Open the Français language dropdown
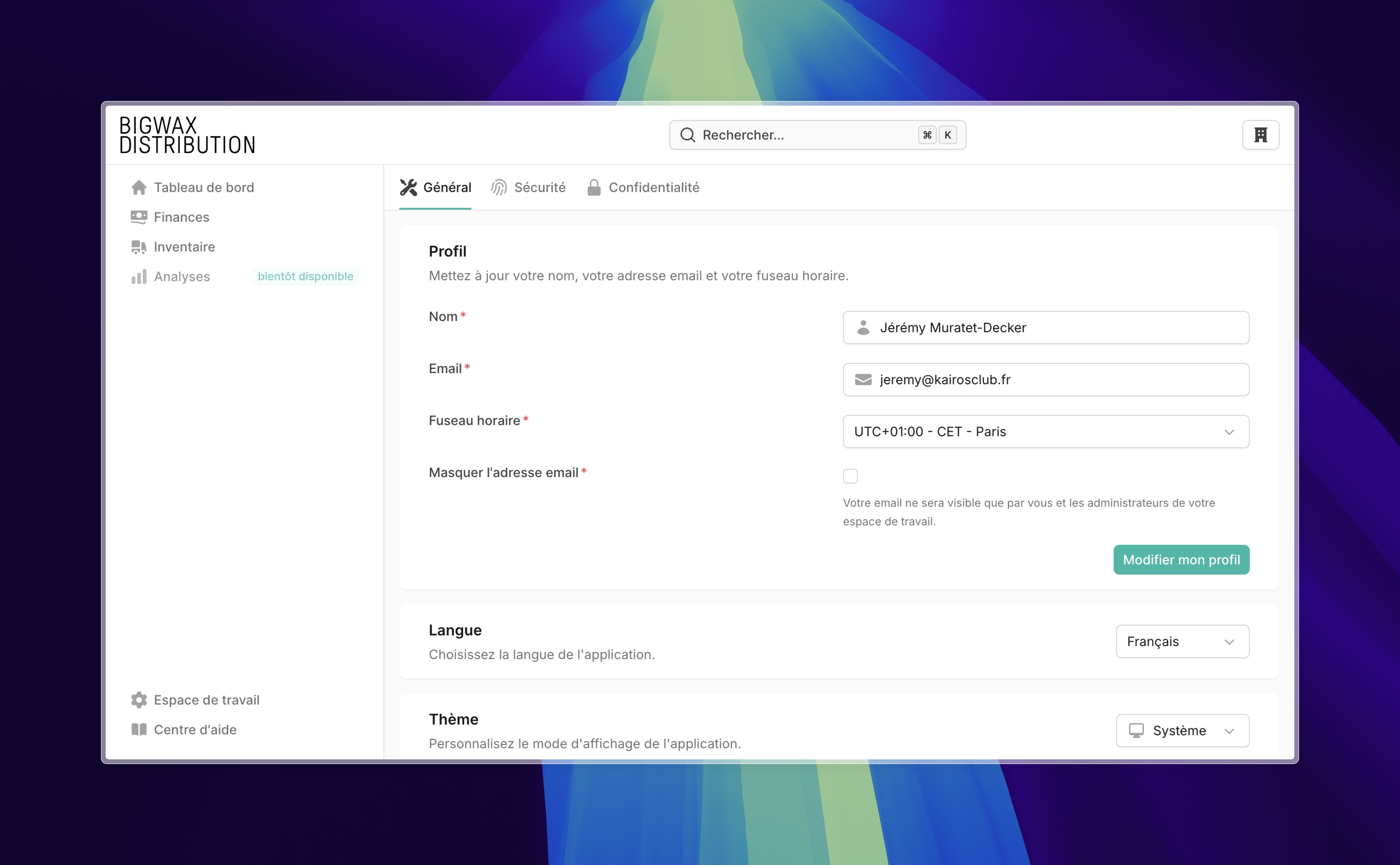Viewport: 1400px width, 865px height. point(1182,641)
